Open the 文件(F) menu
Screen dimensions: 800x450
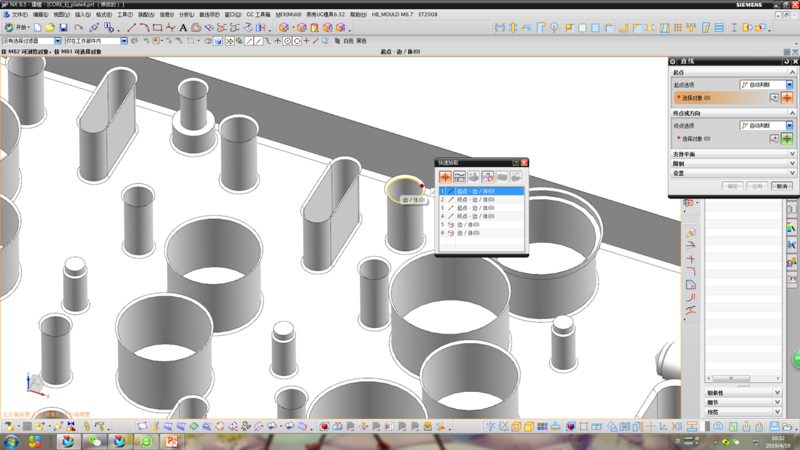click(19, 15)
